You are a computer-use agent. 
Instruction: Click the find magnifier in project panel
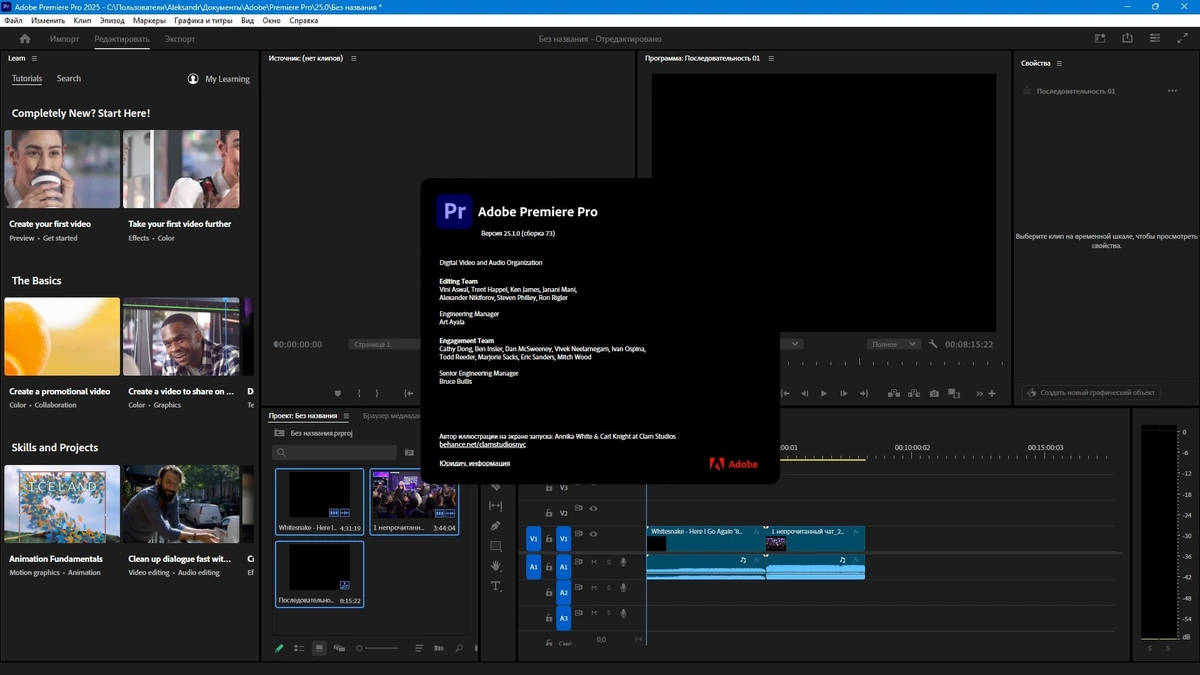pyautogui.click(x=459, y=648)
